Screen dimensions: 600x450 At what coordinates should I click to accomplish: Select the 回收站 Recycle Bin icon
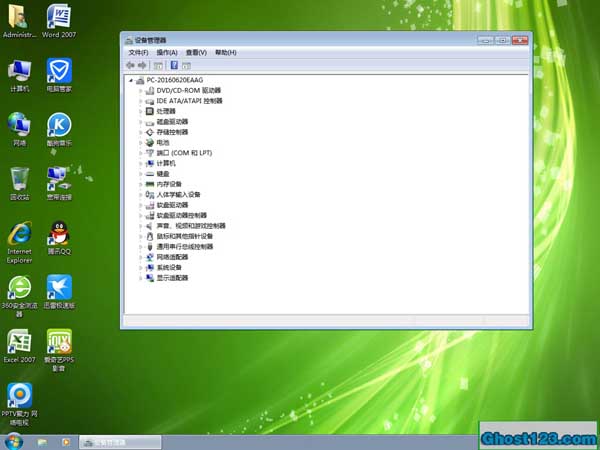point(20,184)
